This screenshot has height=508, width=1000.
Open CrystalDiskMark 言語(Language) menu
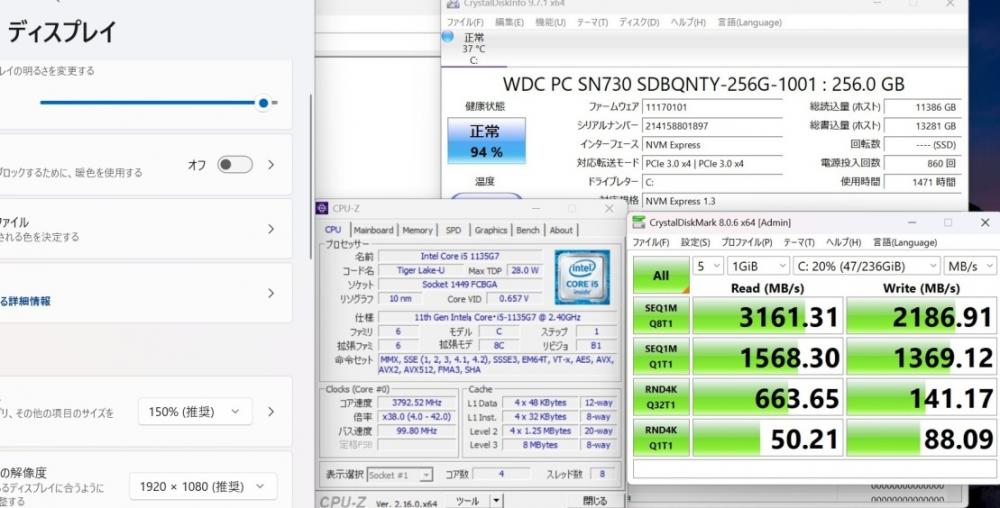904,243
